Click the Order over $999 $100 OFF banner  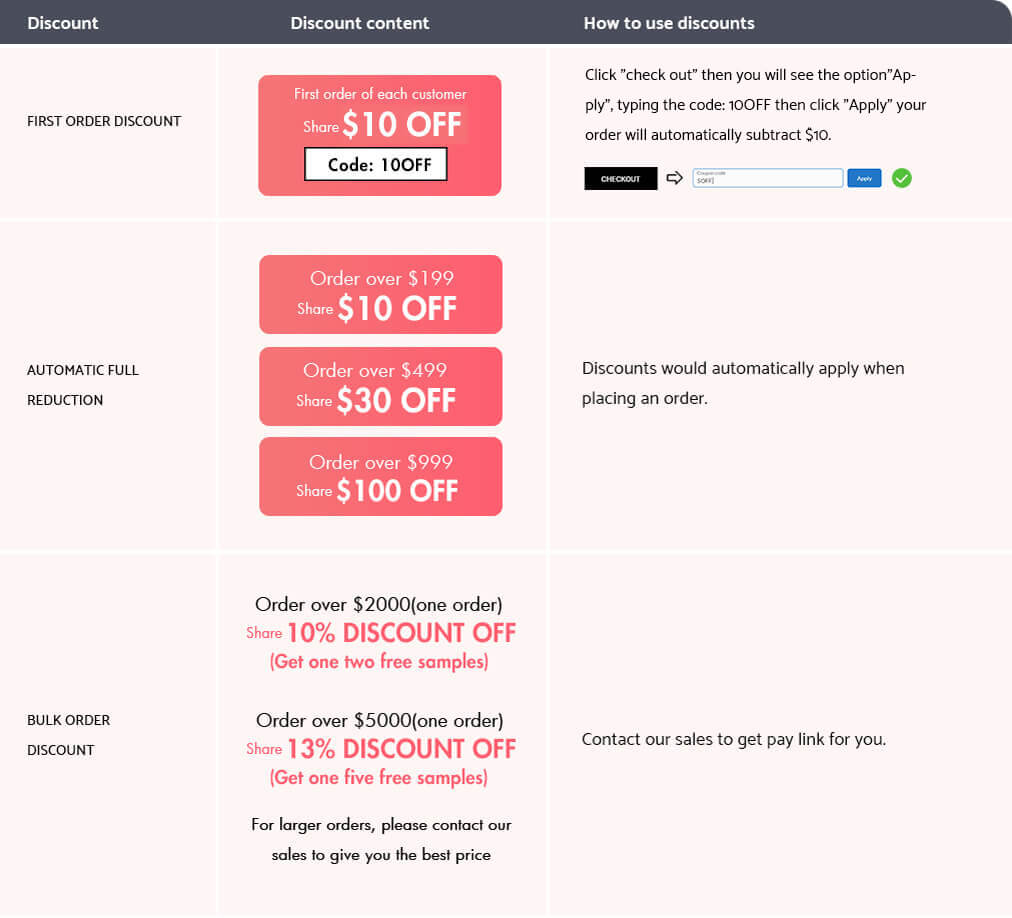click(x=381, y=476)
